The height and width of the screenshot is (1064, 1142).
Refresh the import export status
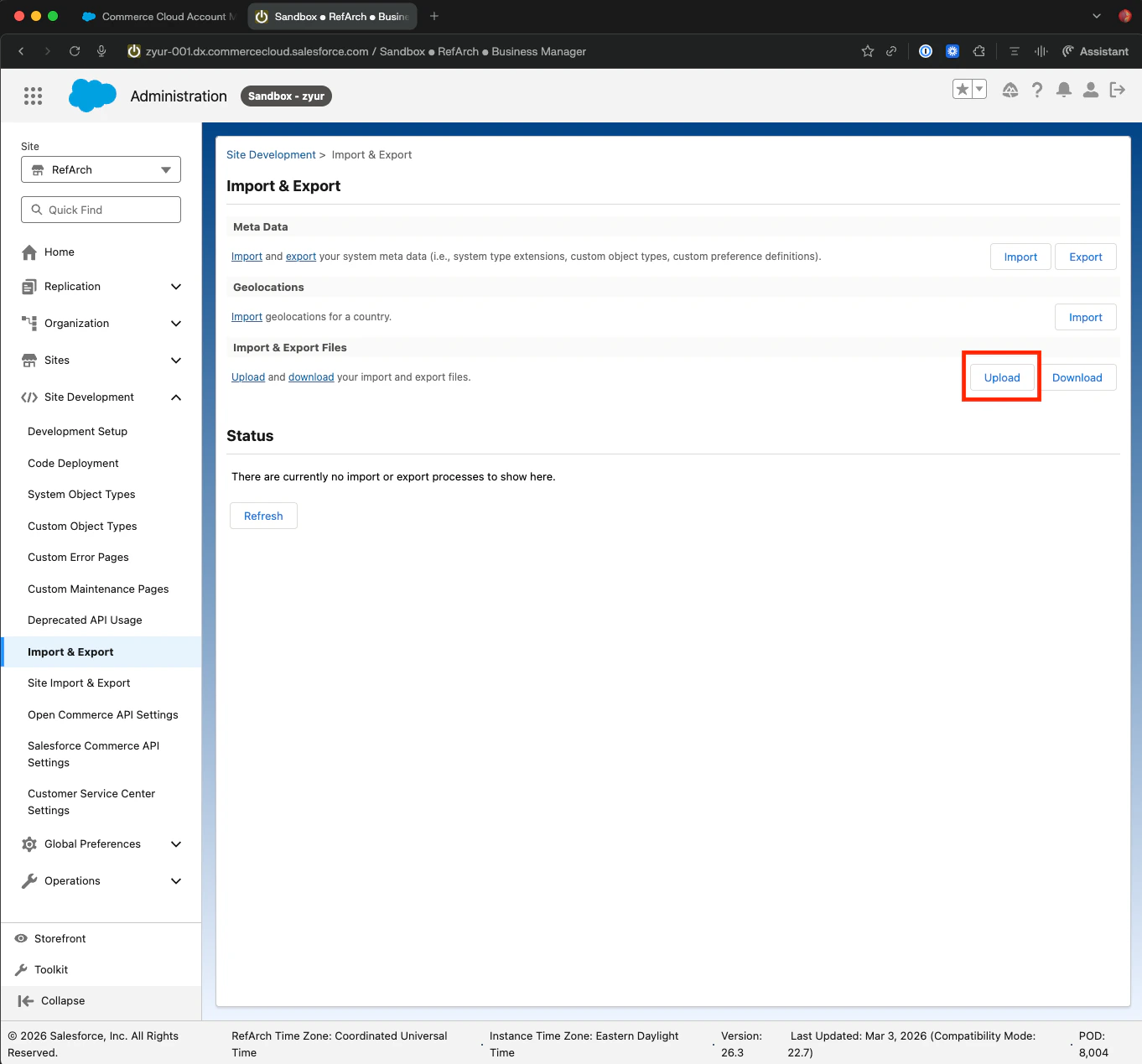click(263, 516)
